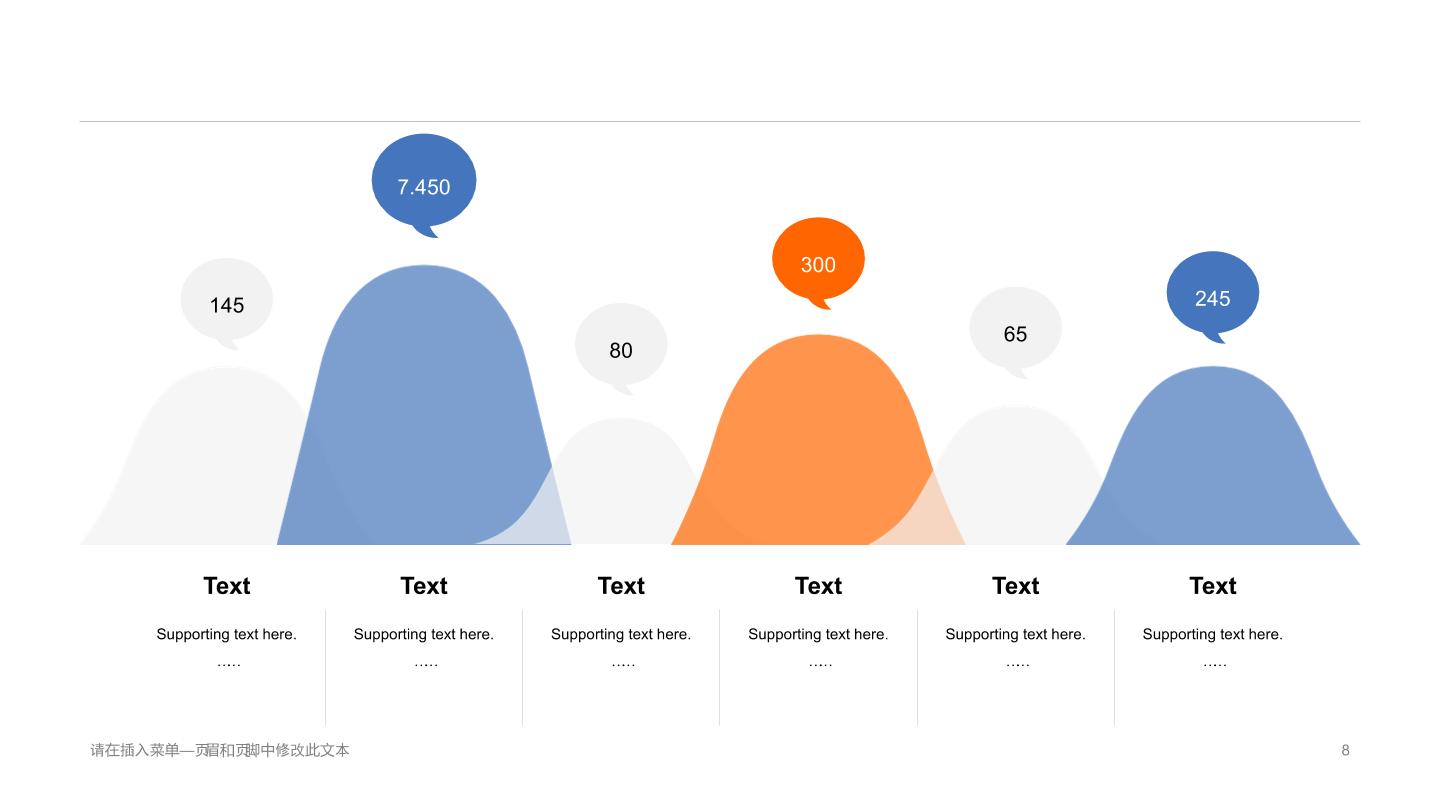Select the blue 7.450 speech bubble

(x=424, y=185)
